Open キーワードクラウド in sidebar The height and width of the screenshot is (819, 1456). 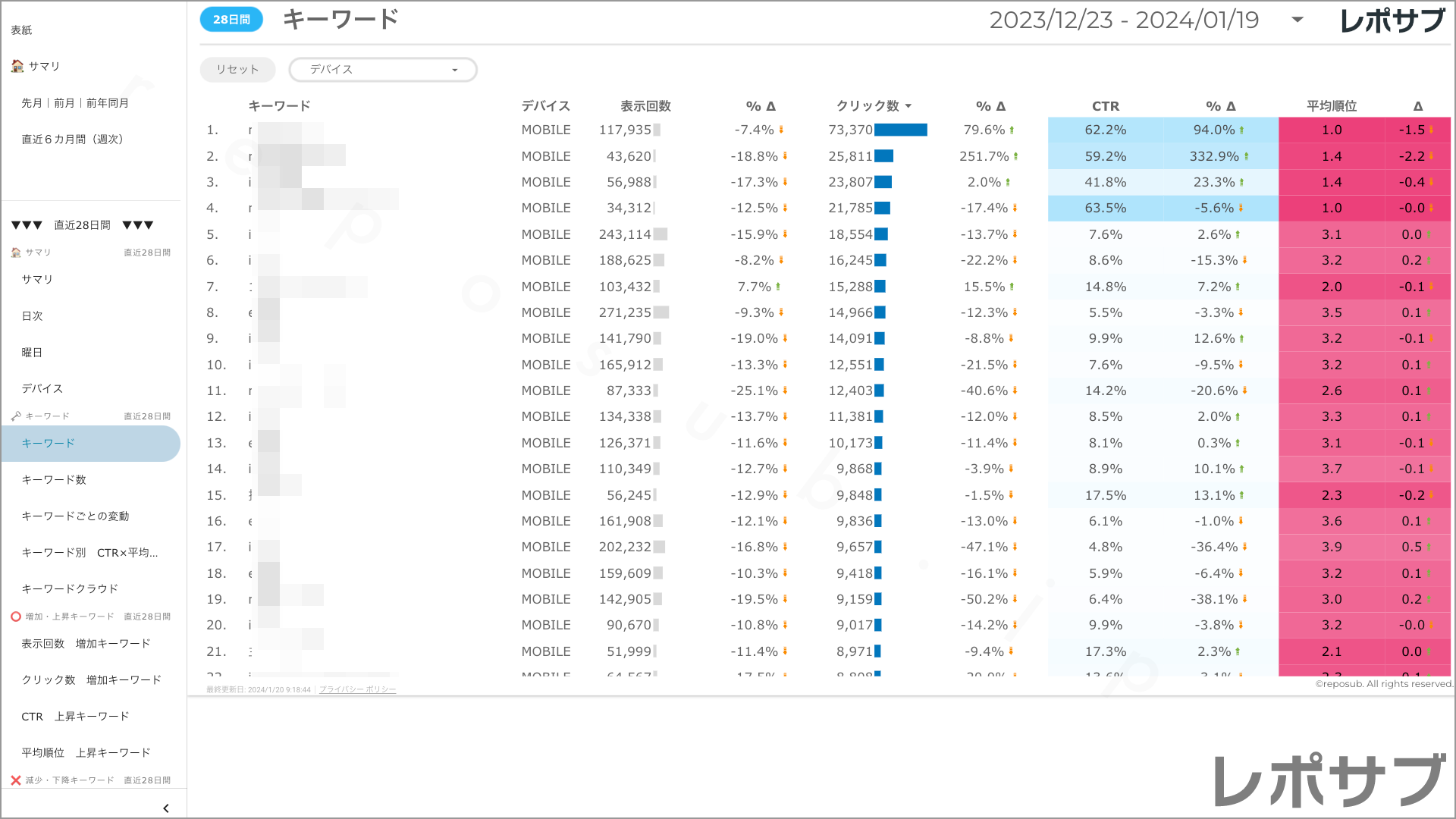[x=70, y=589]
